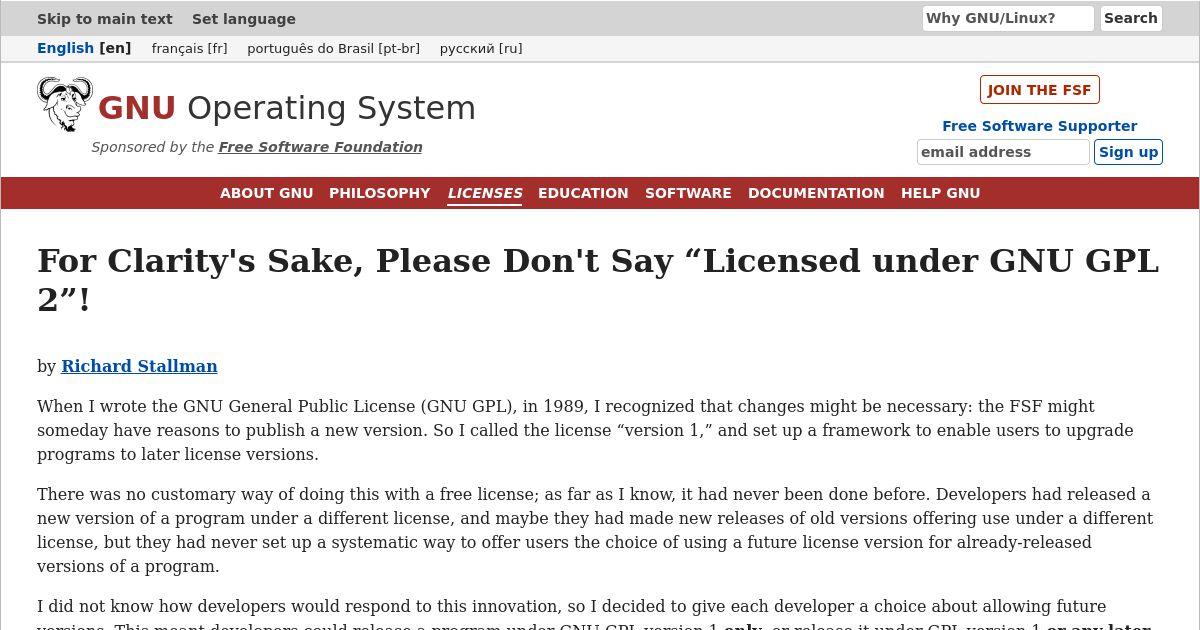Open Free Software Foundation sponsor link
The height and width of the screenshot is (630, 1200).
click(x=320, y=147)
